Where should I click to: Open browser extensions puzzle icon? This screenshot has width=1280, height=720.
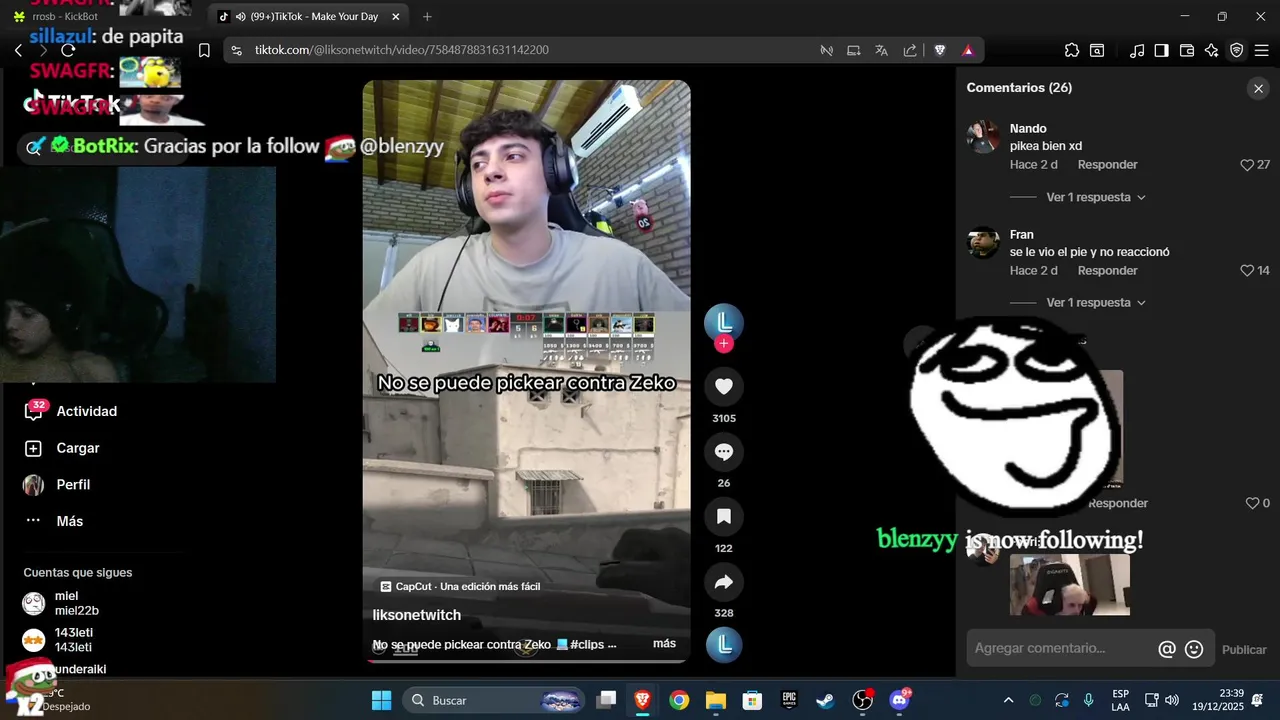[x=1072, y=50]
